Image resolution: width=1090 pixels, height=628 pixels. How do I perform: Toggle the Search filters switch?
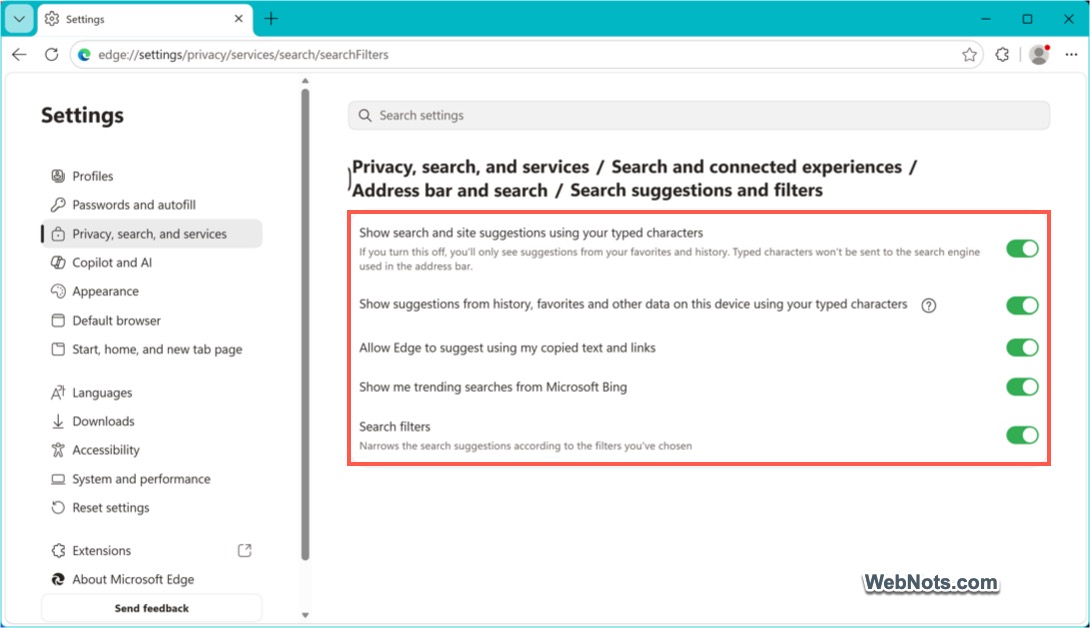click(x=1022, y=435)
